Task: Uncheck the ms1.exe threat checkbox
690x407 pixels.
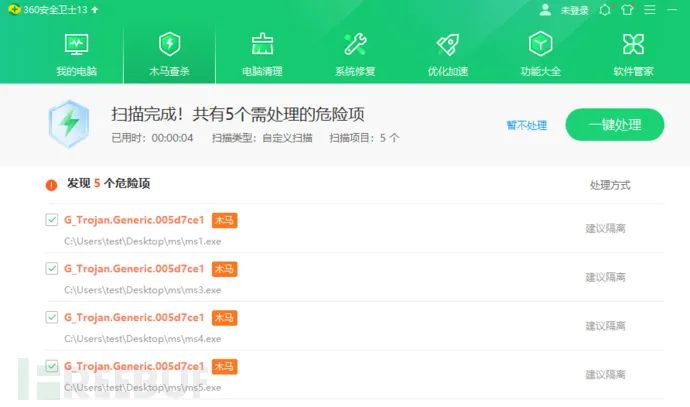Action: 51,220
